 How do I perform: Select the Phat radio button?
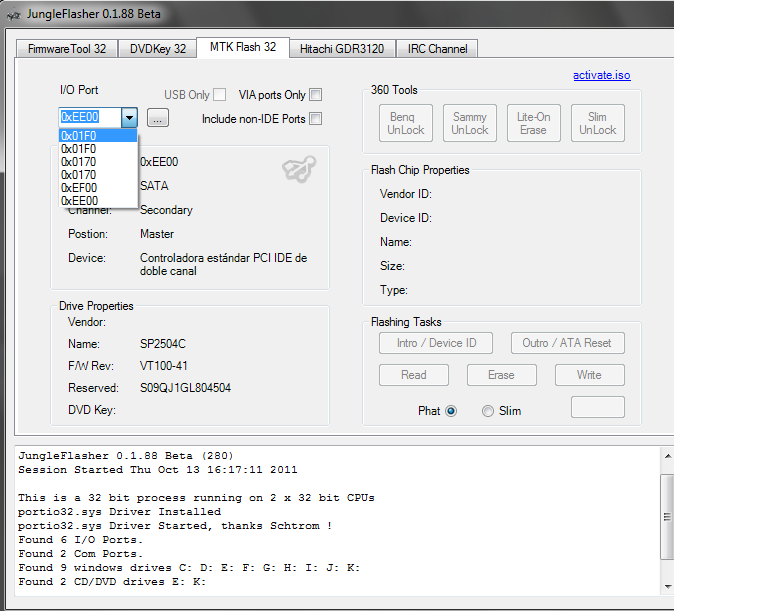[x=451, y=411]
